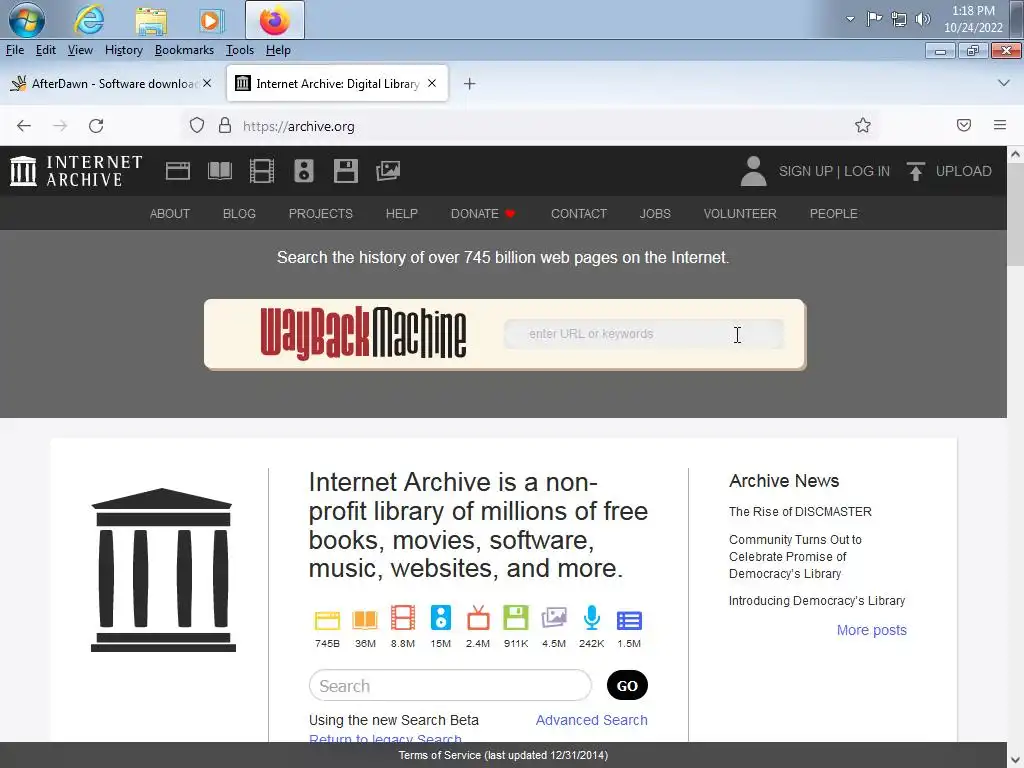Open the File menu

14,50
